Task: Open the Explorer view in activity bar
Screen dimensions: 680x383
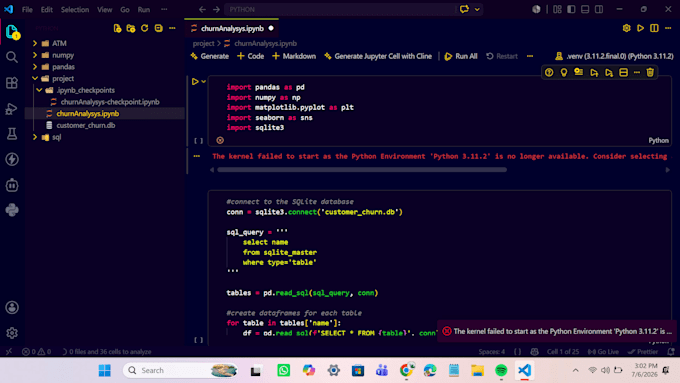Action: tap(12, 32)
